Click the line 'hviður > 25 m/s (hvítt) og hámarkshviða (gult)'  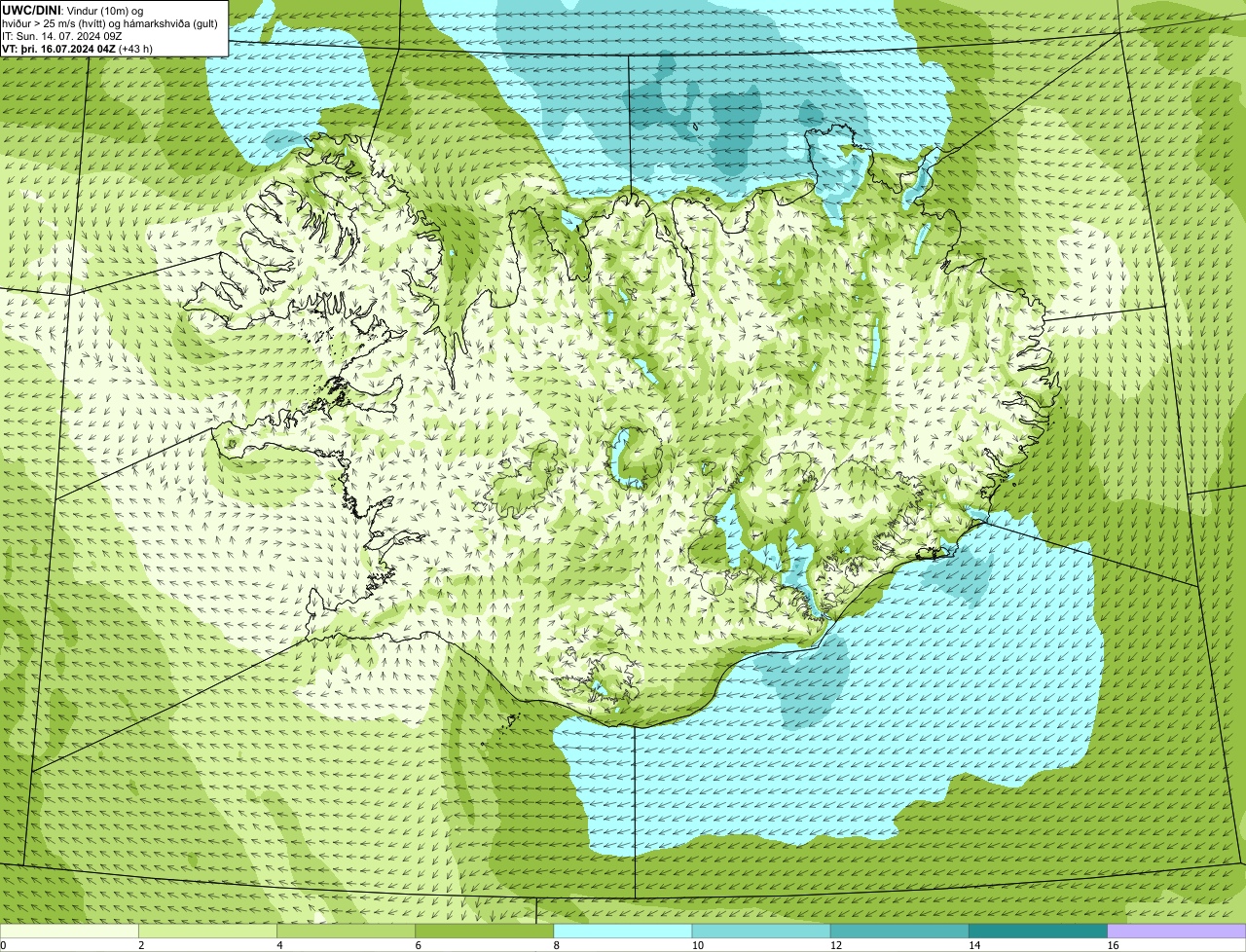[x=110, y=23]
